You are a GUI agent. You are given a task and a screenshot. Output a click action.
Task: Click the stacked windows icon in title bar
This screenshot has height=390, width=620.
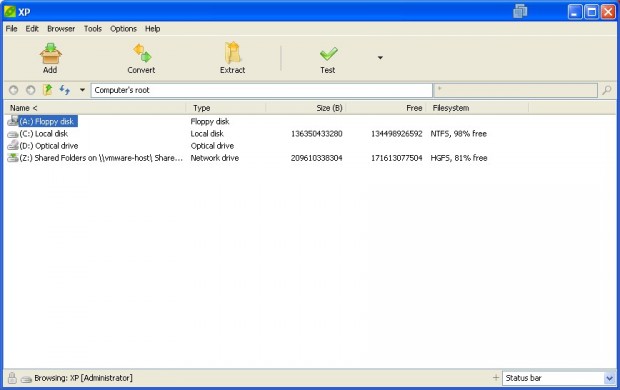[x=520, y=11]
